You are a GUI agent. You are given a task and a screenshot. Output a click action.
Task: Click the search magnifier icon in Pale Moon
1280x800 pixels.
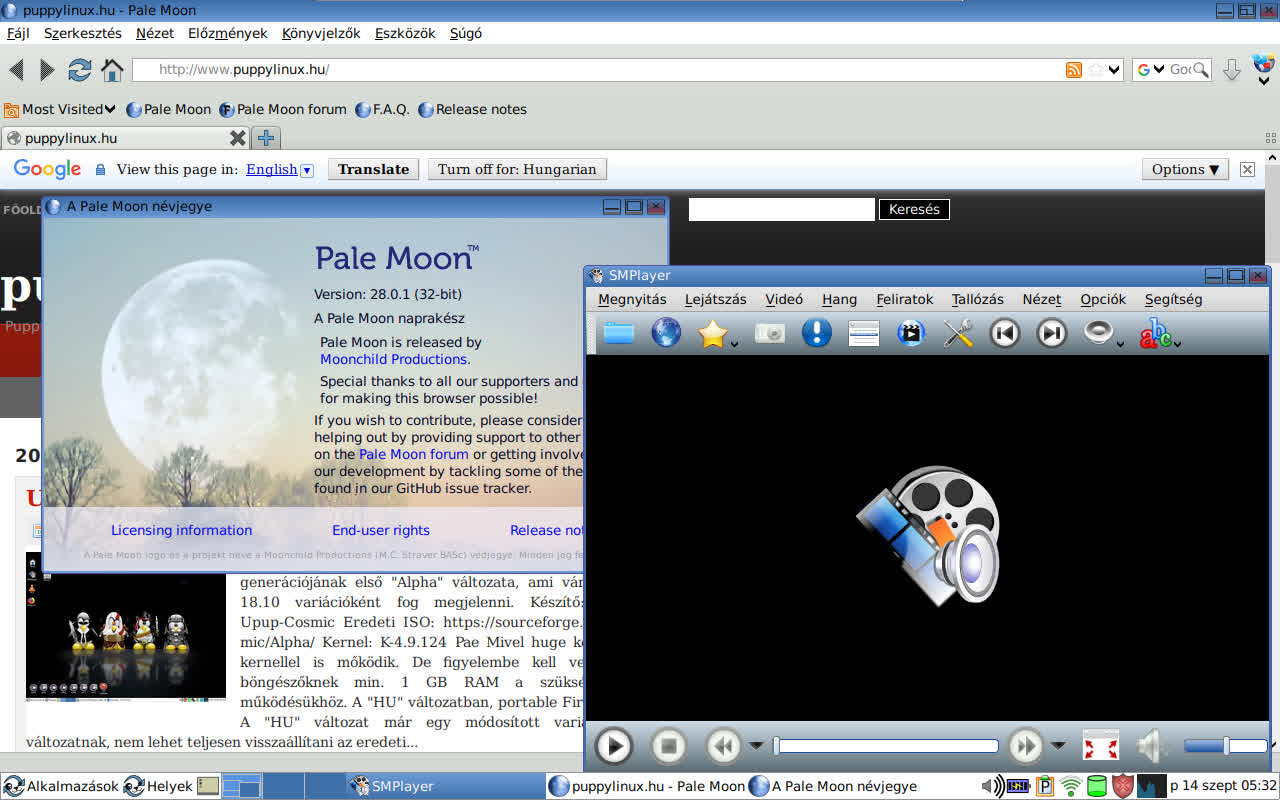tap(1201, 70)
